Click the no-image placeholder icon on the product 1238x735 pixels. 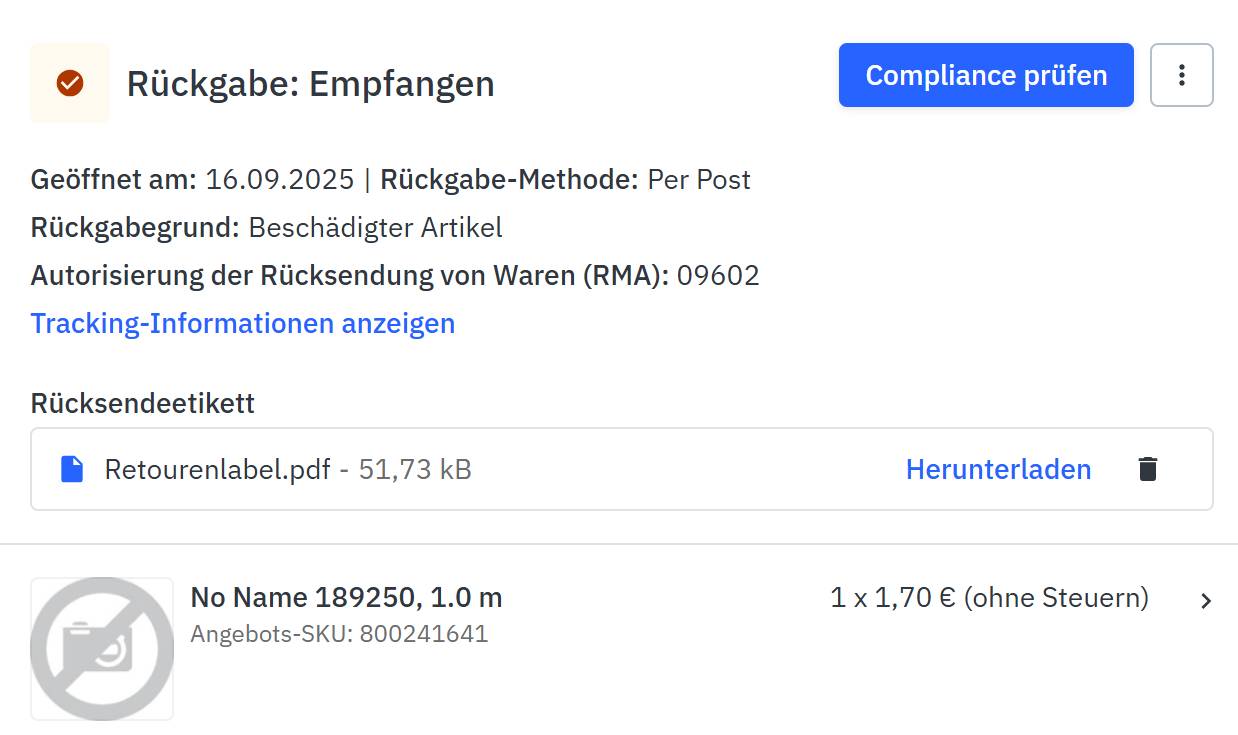tap(101, 648)
